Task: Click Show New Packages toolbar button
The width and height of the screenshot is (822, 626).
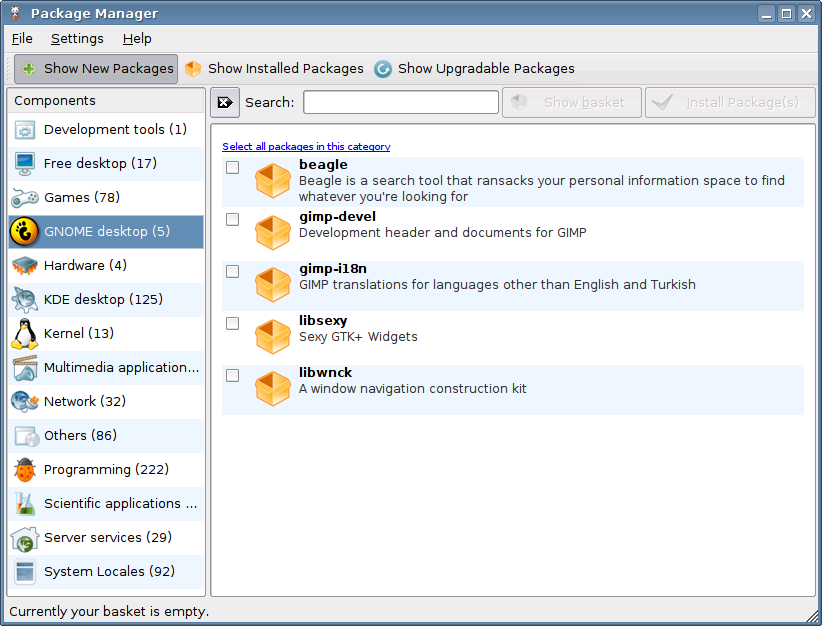Action: click(x=96, y=69)
